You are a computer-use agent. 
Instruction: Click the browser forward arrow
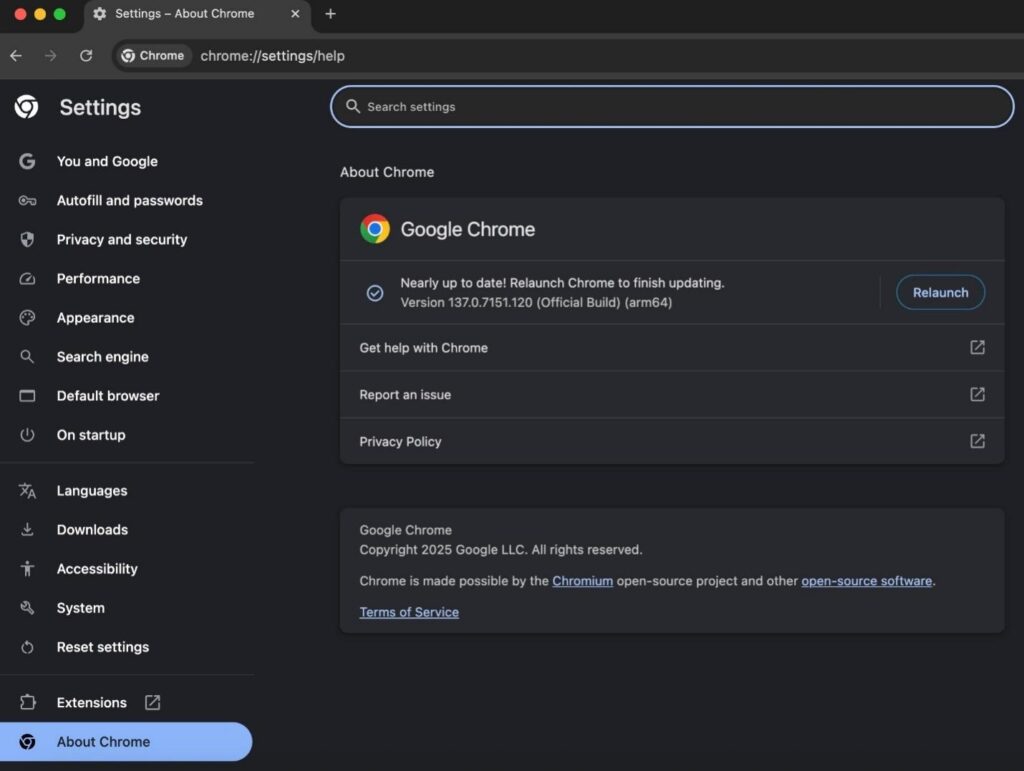(50, 56)
